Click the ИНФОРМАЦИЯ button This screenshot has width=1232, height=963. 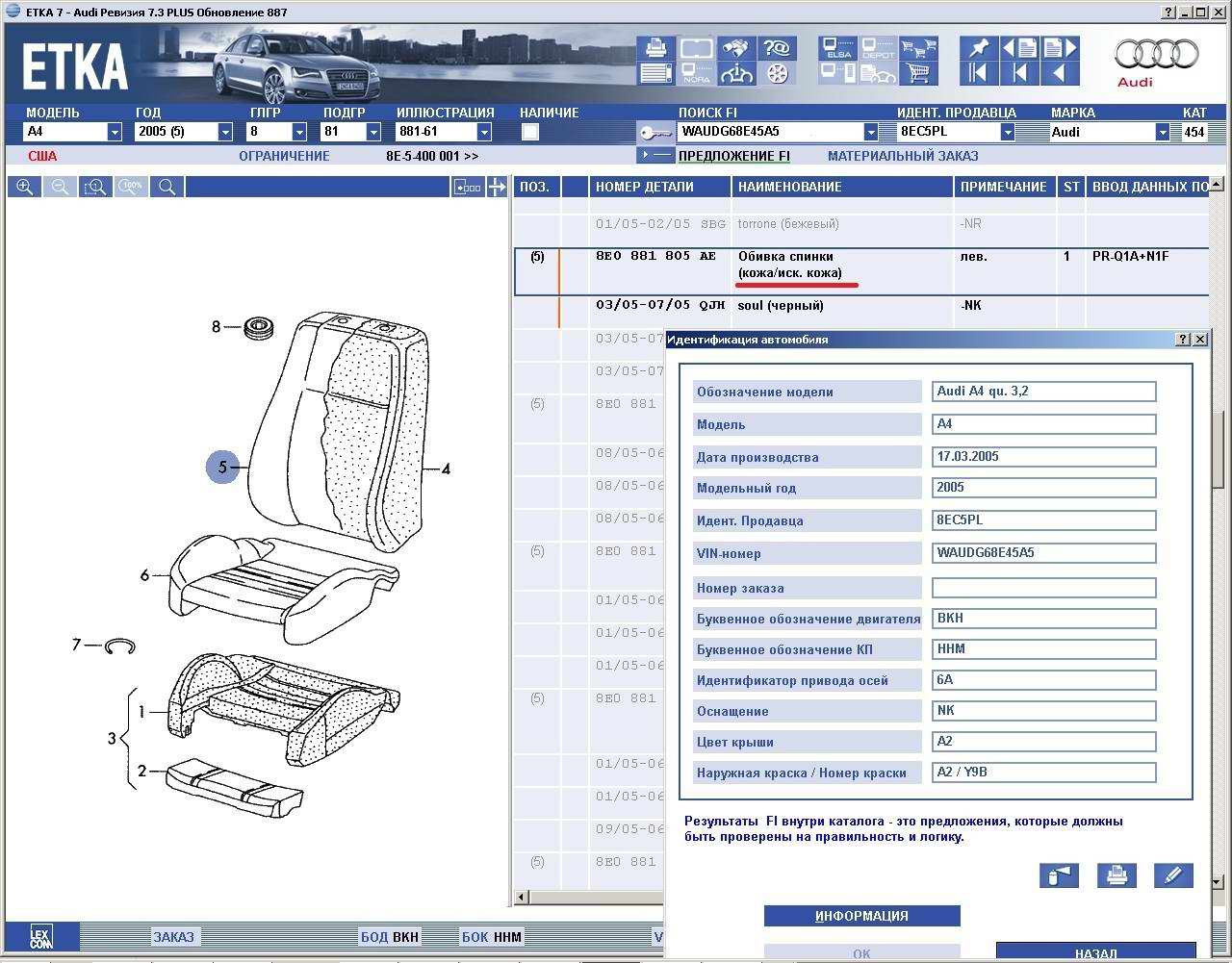862,916
